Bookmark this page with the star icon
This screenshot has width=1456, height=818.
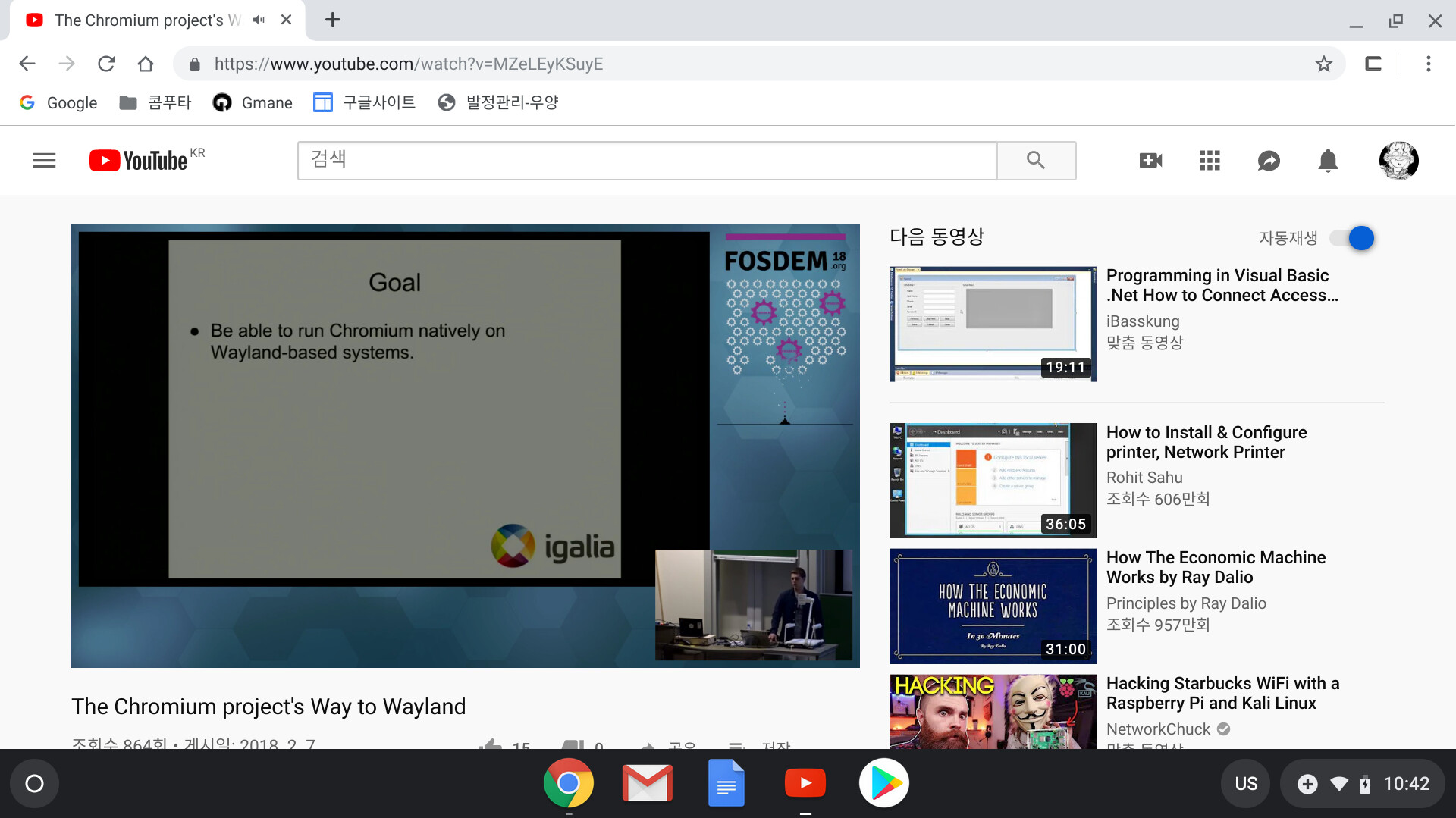tap(1323, 64)
